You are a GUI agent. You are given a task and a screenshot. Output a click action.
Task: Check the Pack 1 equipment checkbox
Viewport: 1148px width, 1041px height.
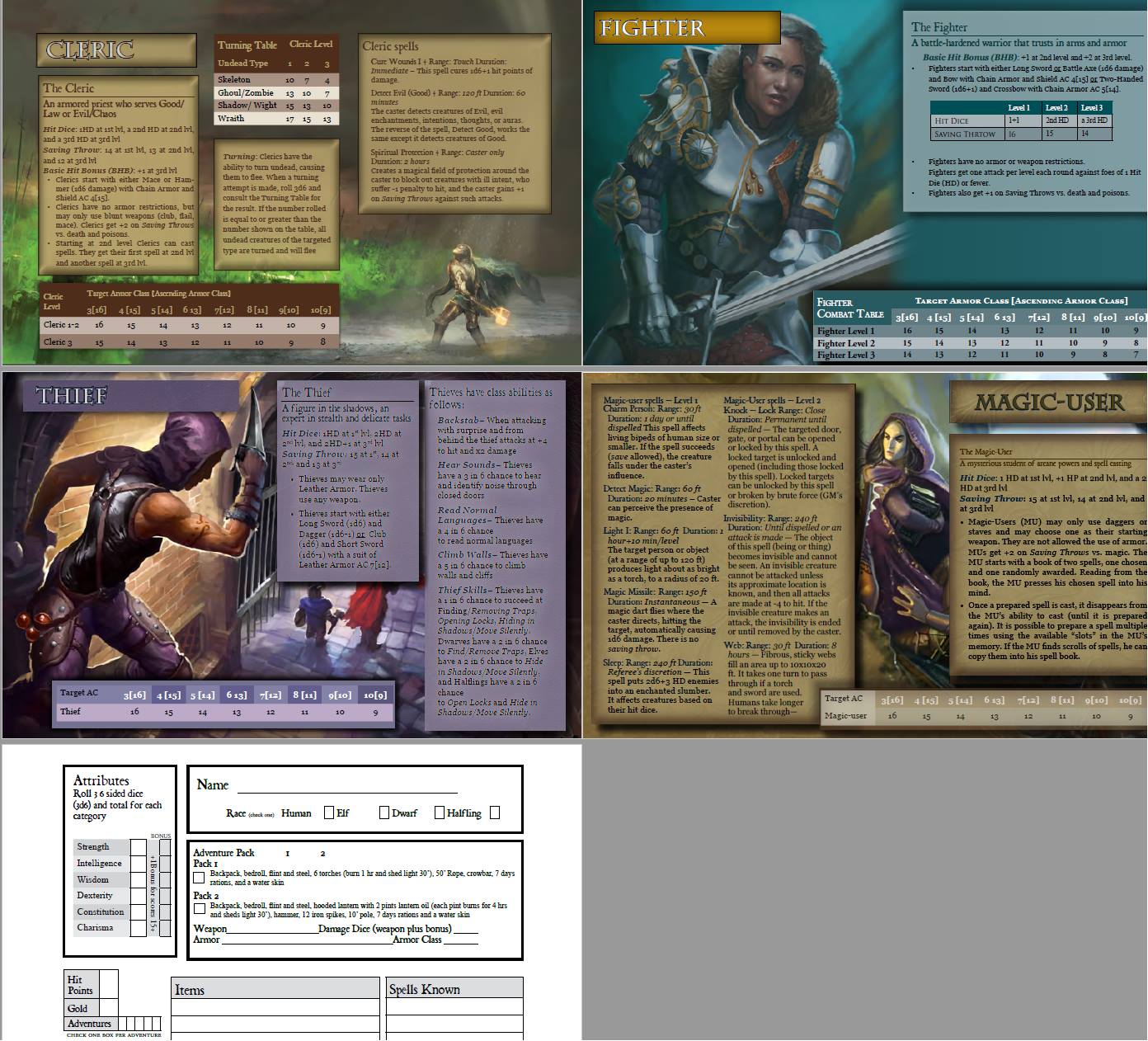click(x=198, y=878)
